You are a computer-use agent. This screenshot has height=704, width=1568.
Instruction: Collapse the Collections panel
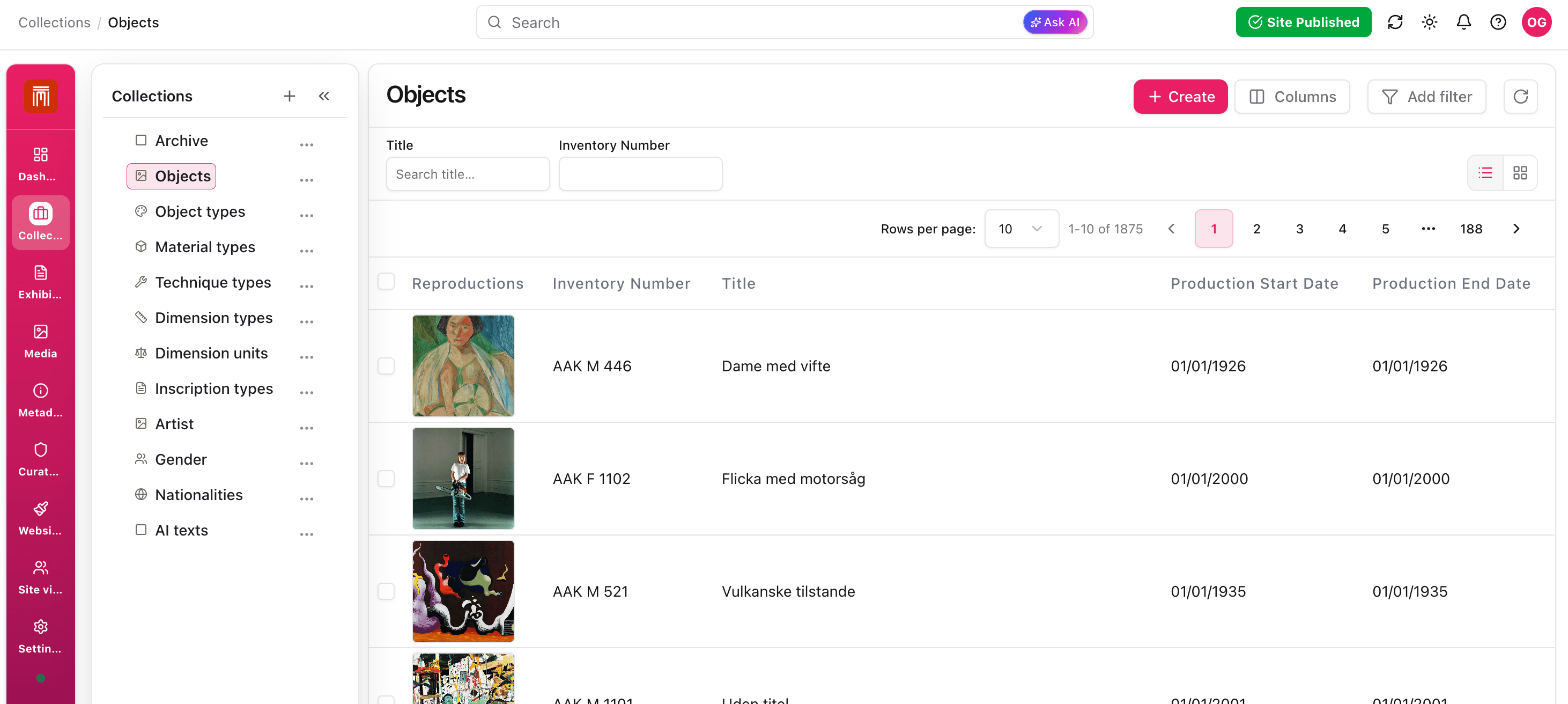coord(324,96)
